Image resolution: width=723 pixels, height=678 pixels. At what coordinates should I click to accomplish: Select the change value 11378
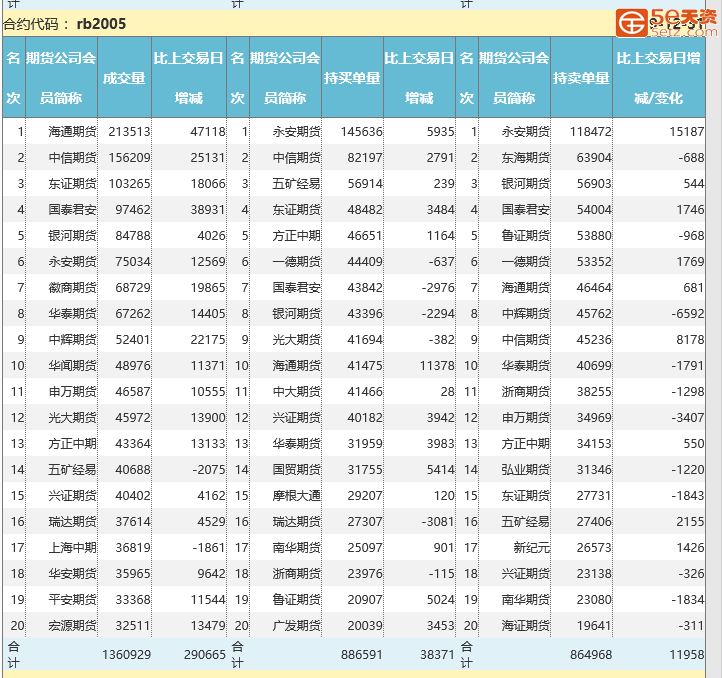pos(437,366)
